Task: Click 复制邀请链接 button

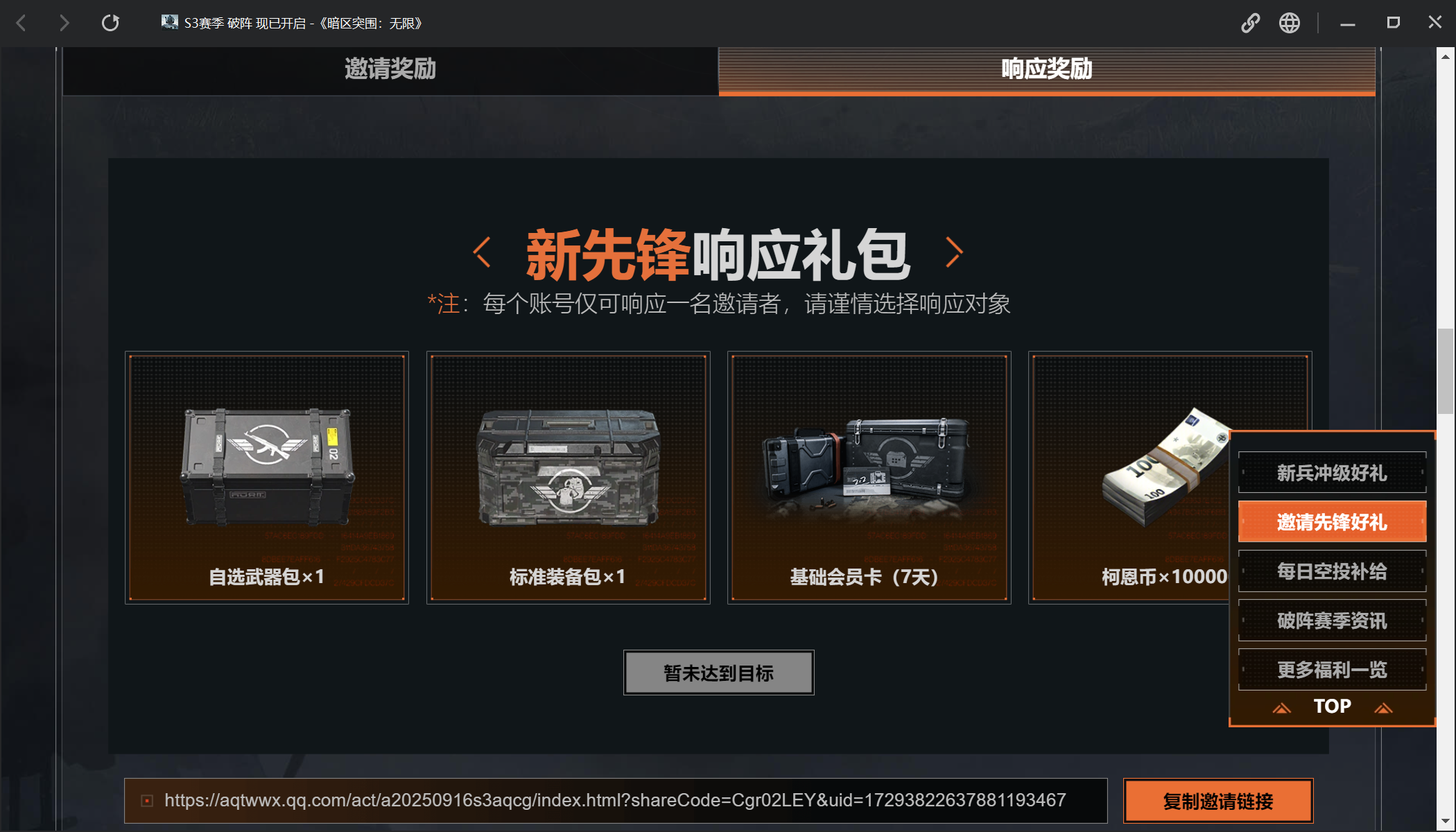Action: (x=1218, y=801)
